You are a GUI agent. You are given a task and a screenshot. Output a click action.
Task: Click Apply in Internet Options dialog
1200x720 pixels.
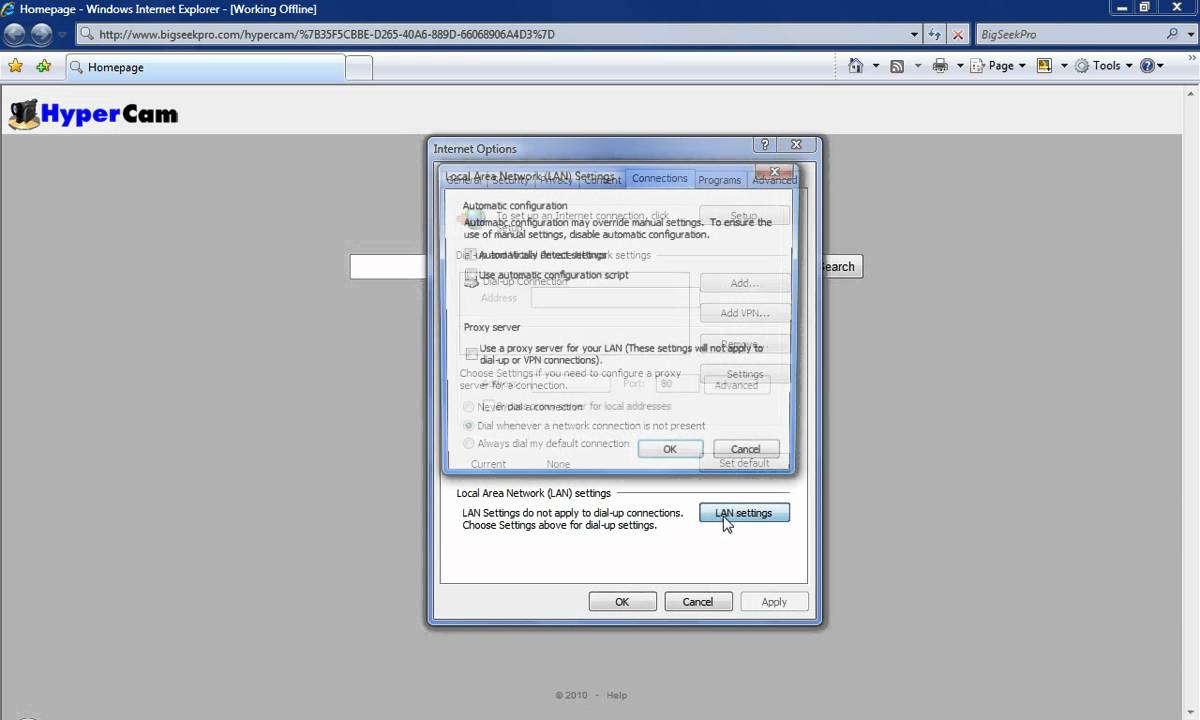pyautogui.click(x=774, y=602)
